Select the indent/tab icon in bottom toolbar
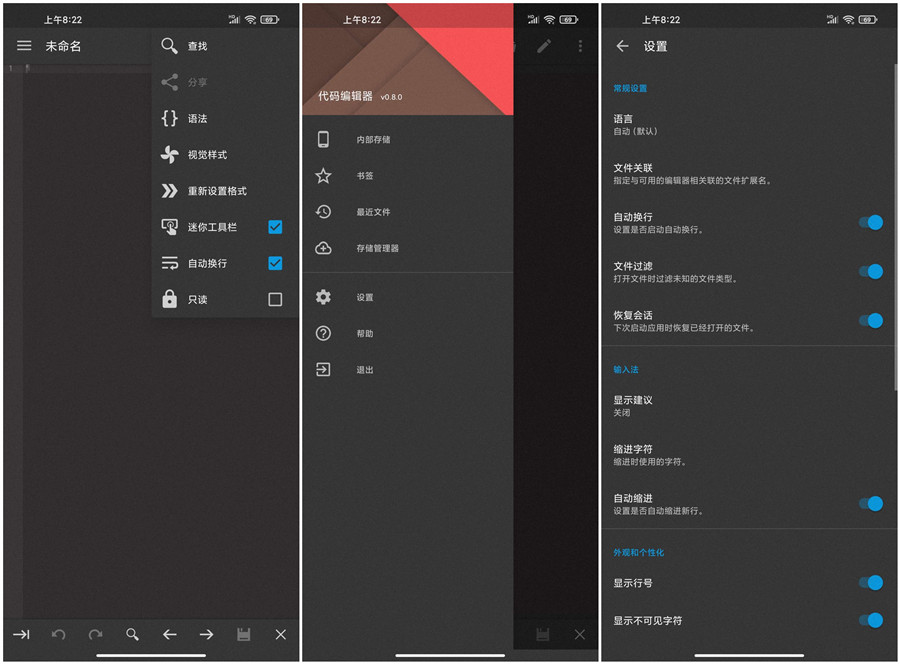This screenshot has height=664, width=900. click(x=20, y=634)
